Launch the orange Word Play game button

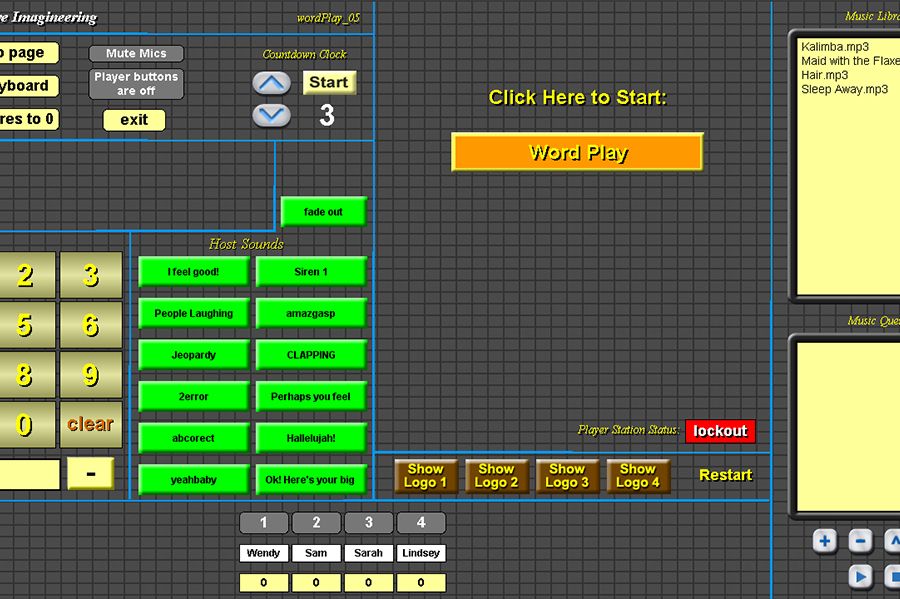[577, 153]
